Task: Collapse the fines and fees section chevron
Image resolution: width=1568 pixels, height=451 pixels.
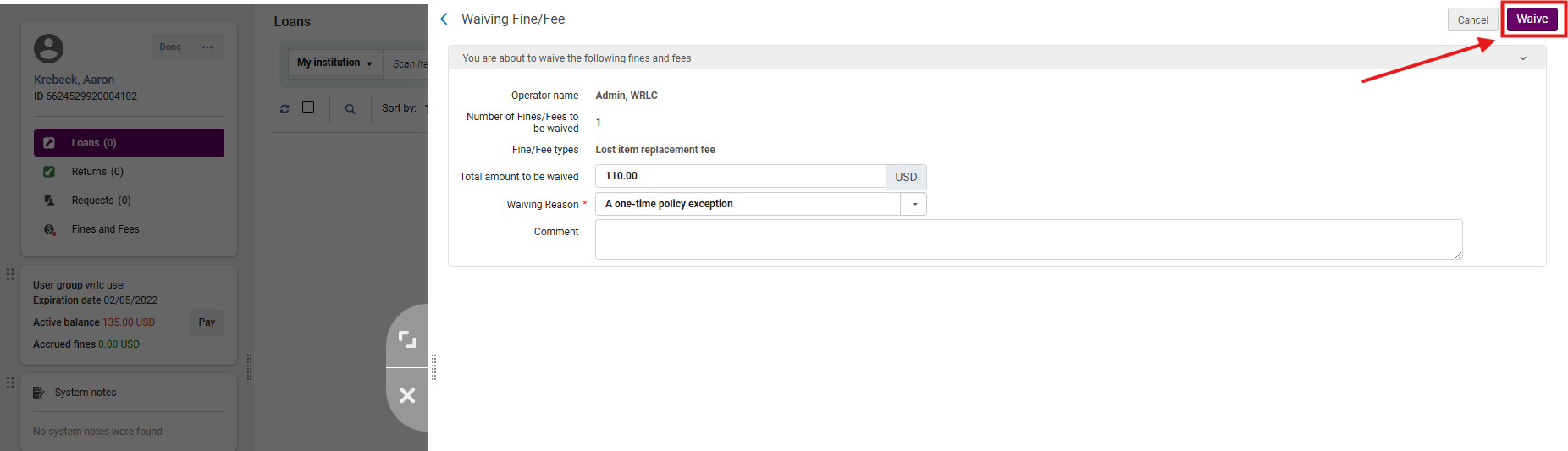Action: [x=1522, y=58]
